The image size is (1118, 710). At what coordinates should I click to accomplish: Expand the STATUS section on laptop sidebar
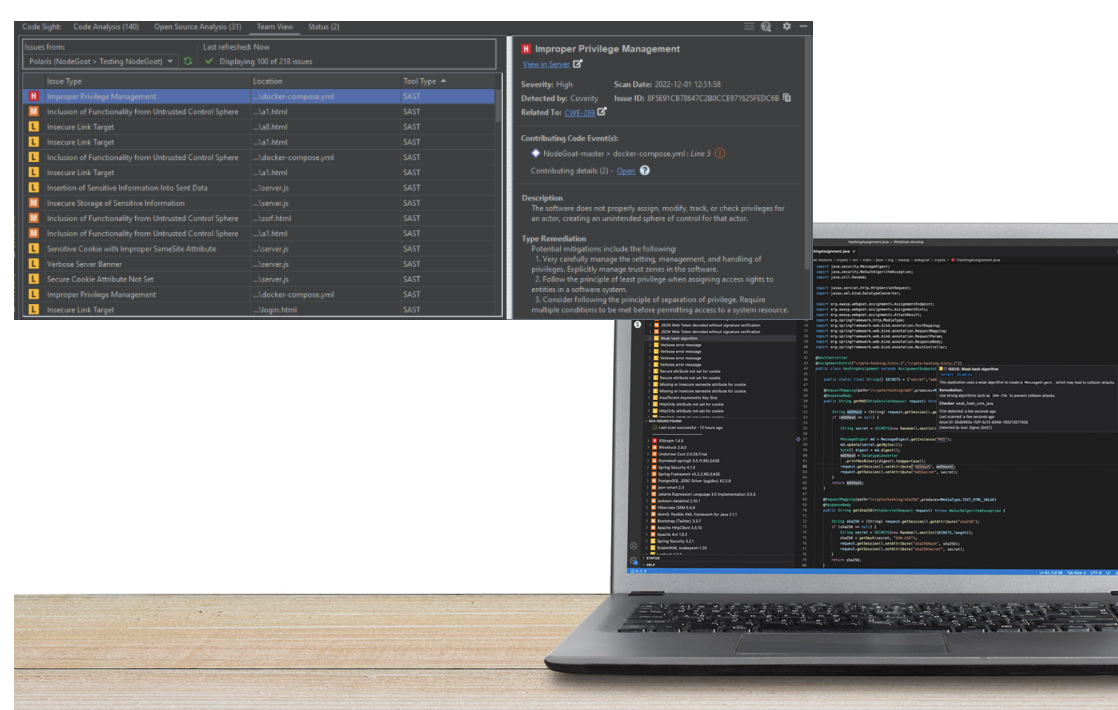click(645, 558)
